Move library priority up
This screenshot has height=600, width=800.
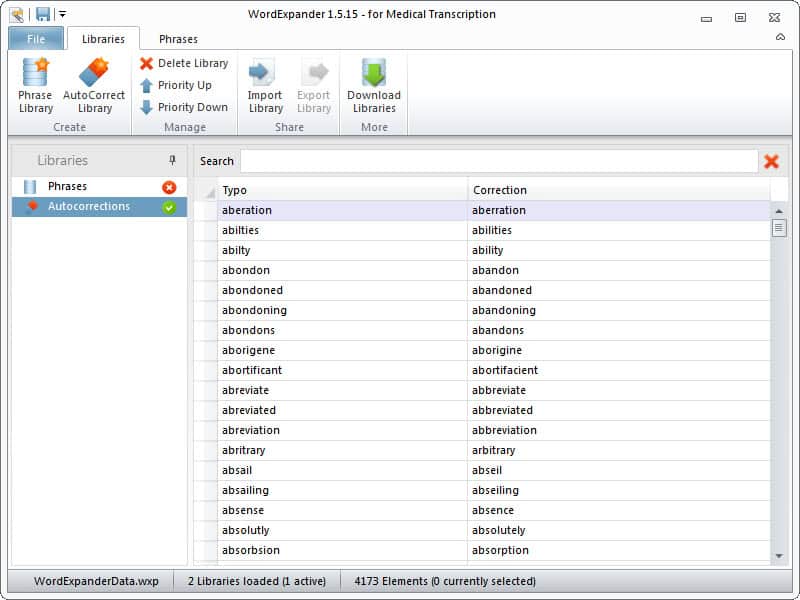(180, 85)
